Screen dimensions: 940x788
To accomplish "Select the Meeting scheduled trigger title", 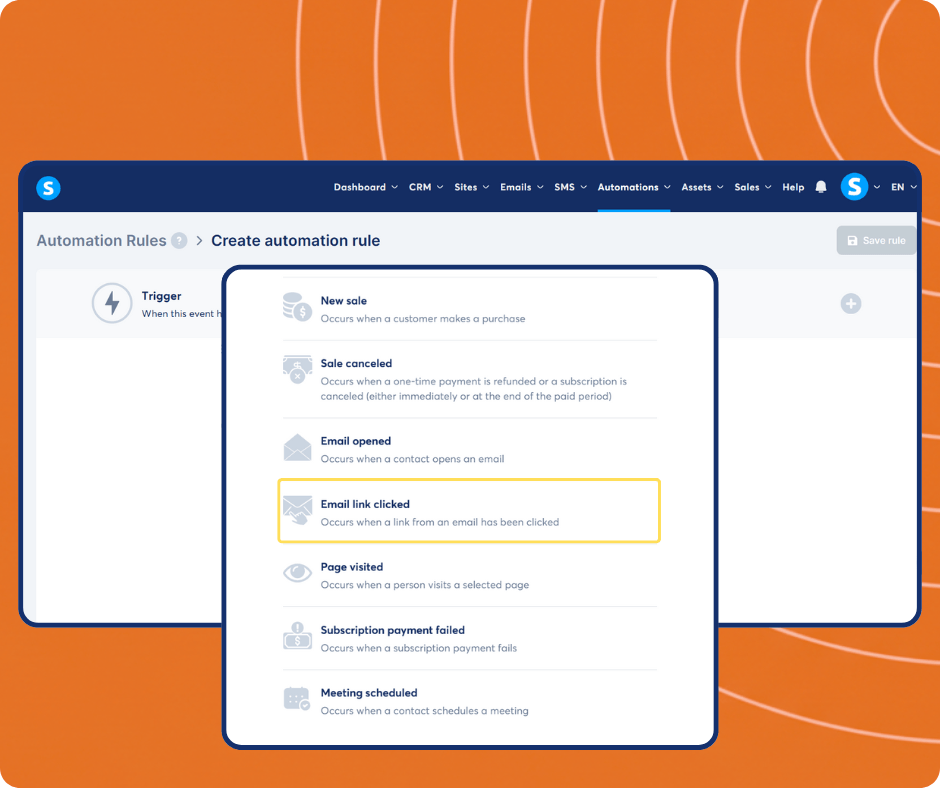I will [x=369, y=693].
